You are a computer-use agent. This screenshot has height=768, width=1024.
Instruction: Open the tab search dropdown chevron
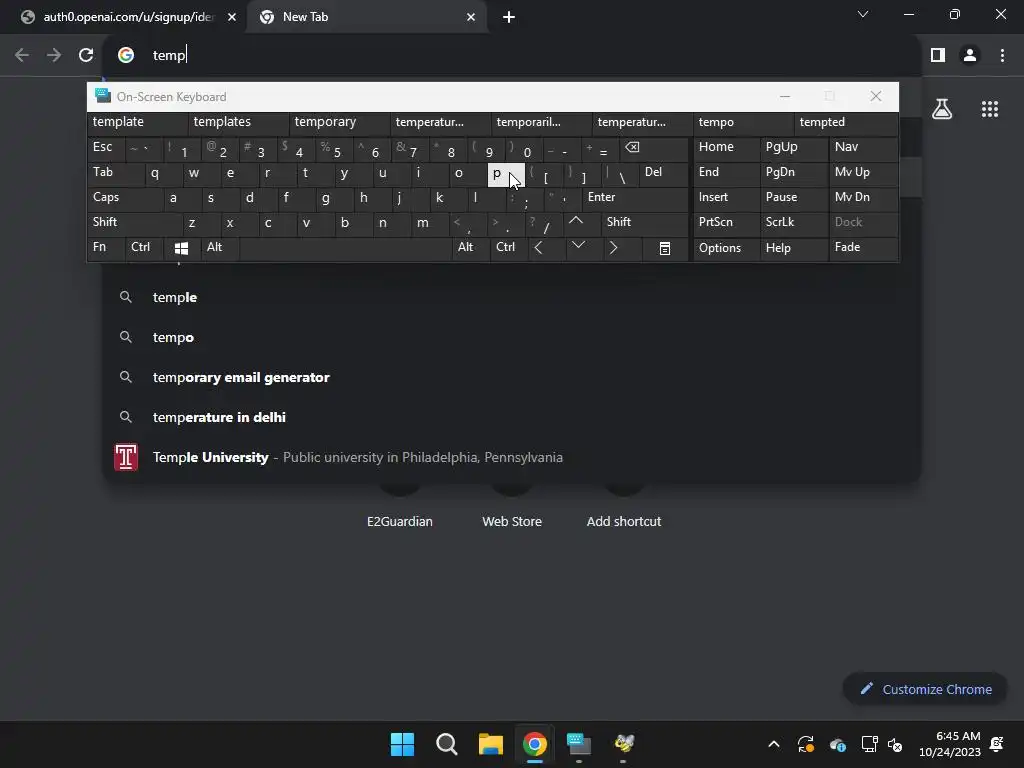click(x=863, y=14)
